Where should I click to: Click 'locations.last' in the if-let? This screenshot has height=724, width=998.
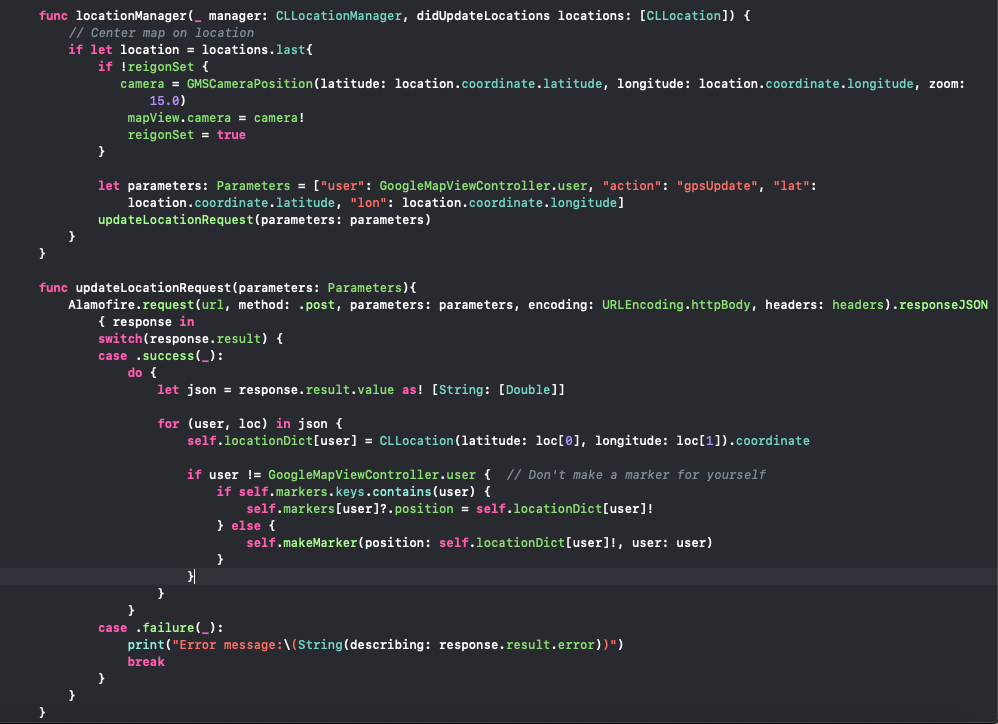tap(253, 50)
